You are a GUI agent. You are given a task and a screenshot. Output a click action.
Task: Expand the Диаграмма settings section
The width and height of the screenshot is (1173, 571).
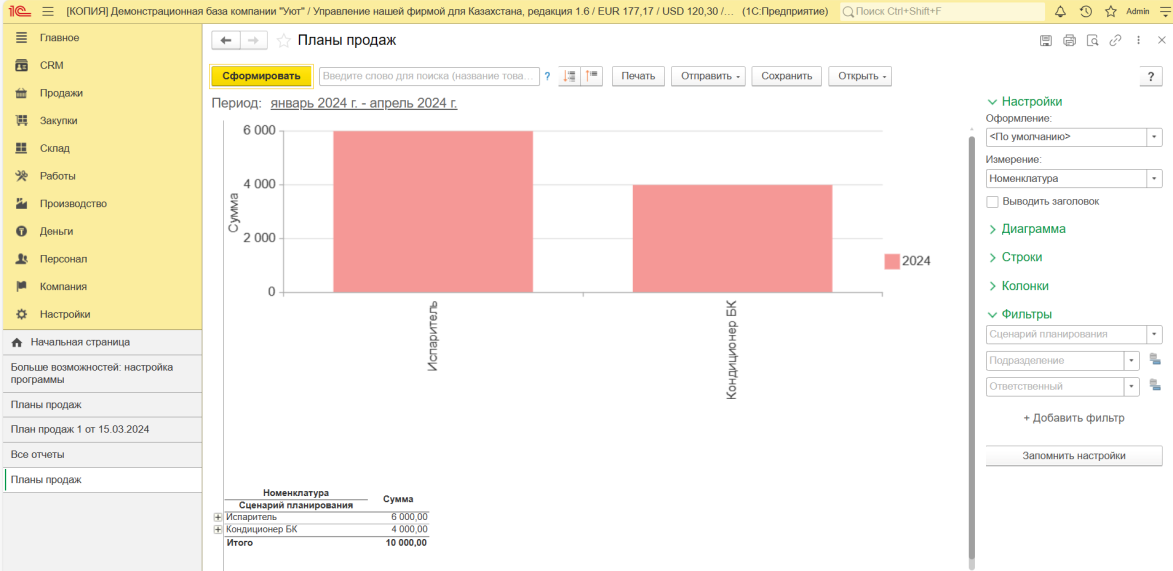click(1033, 229)
